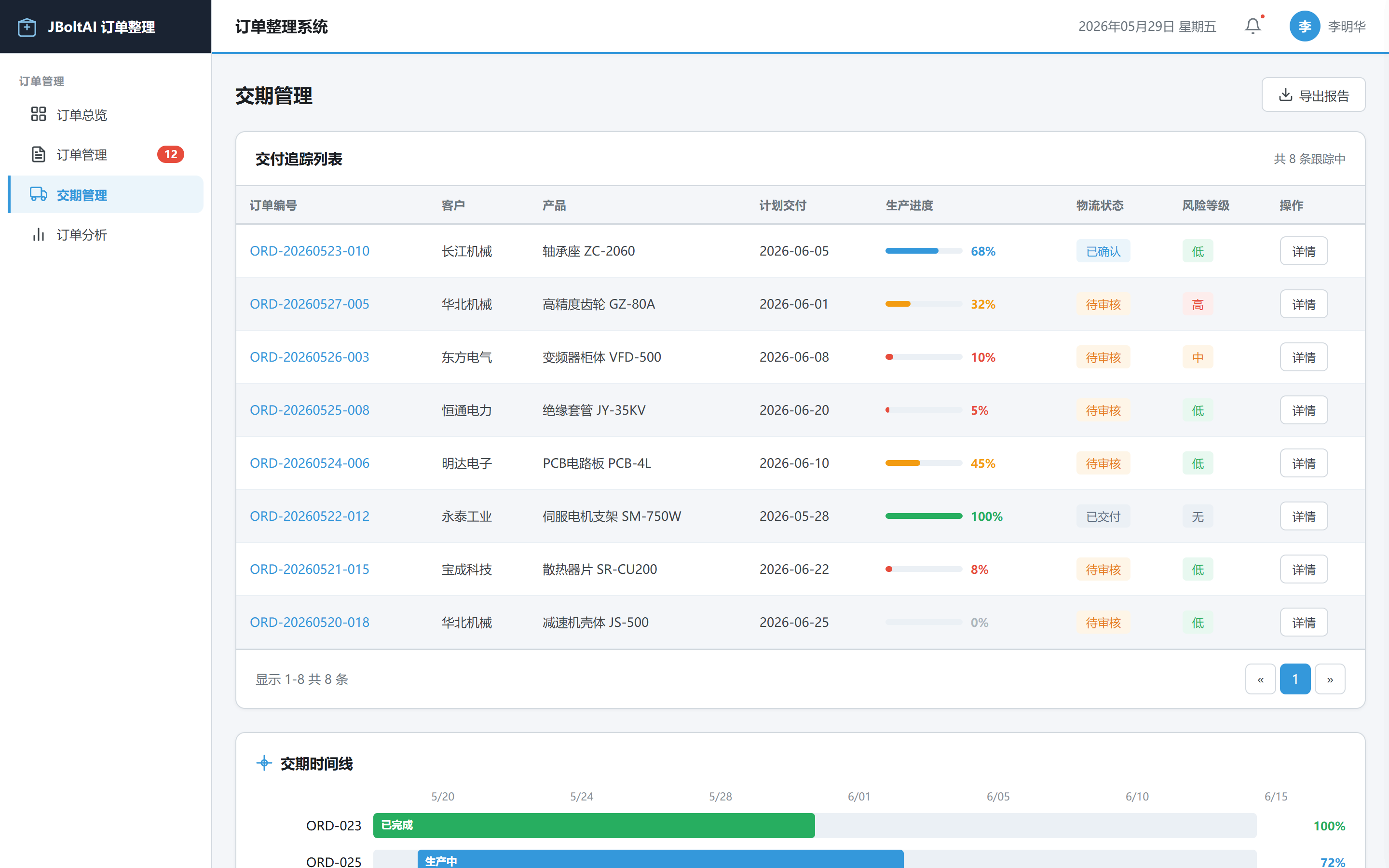Screen dimensions: 1389x868
Task: Click the 100% progress bar
Action: [924, 516]
